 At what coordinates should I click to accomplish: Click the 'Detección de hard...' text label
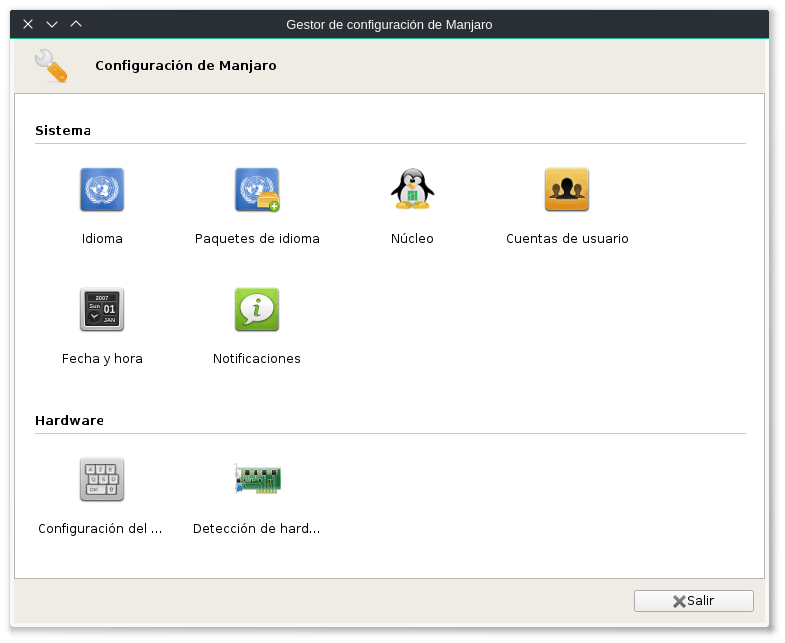click(256, 529)
